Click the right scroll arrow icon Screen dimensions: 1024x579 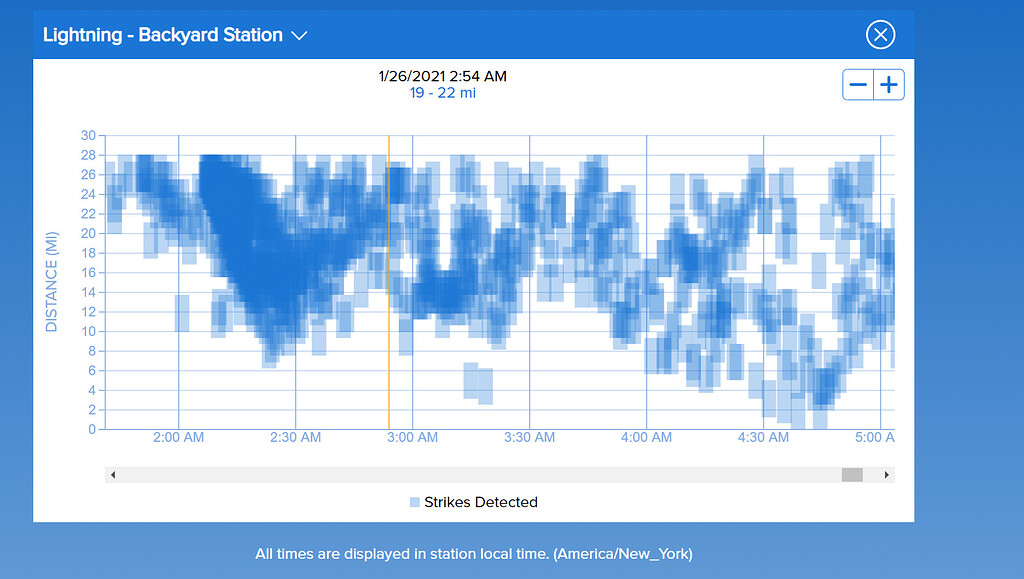point(886,474)
